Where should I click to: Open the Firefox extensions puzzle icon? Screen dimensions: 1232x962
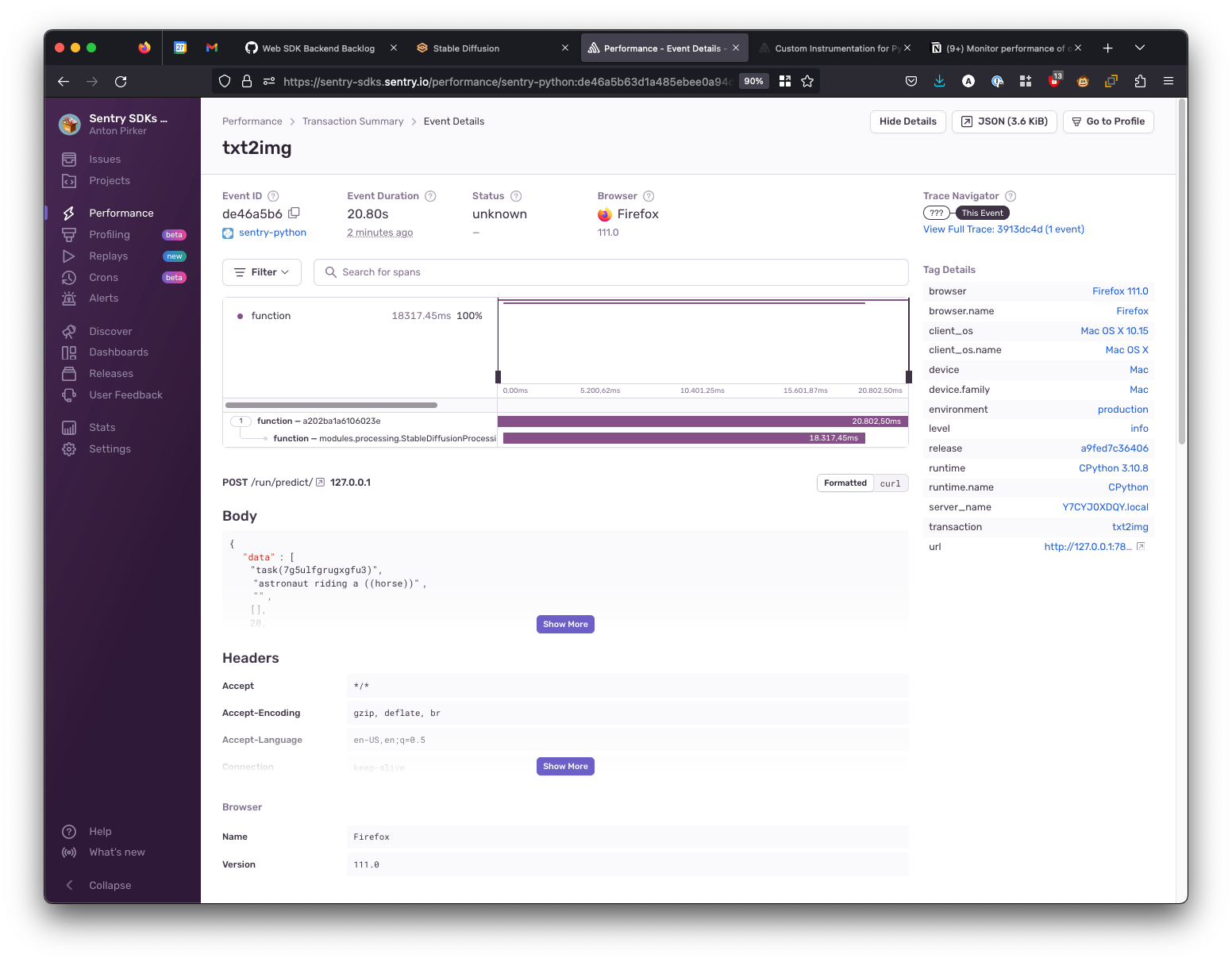(1140, 81)
